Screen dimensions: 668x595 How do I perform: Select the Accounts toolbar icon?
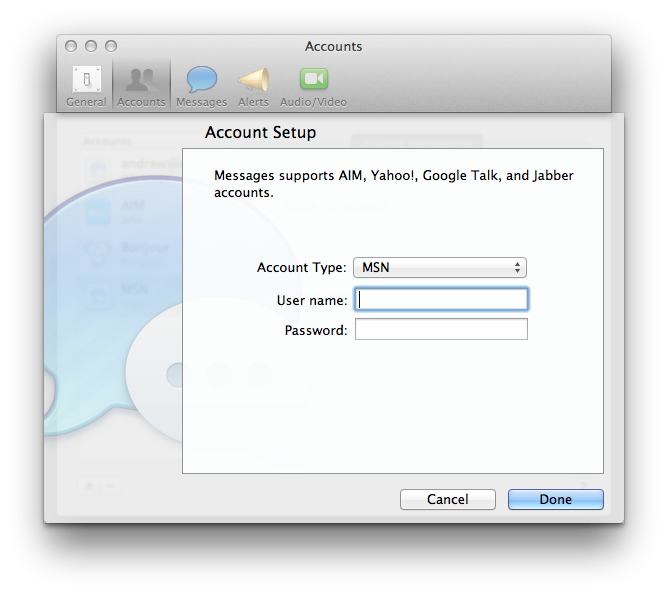[x=141, y=86]
